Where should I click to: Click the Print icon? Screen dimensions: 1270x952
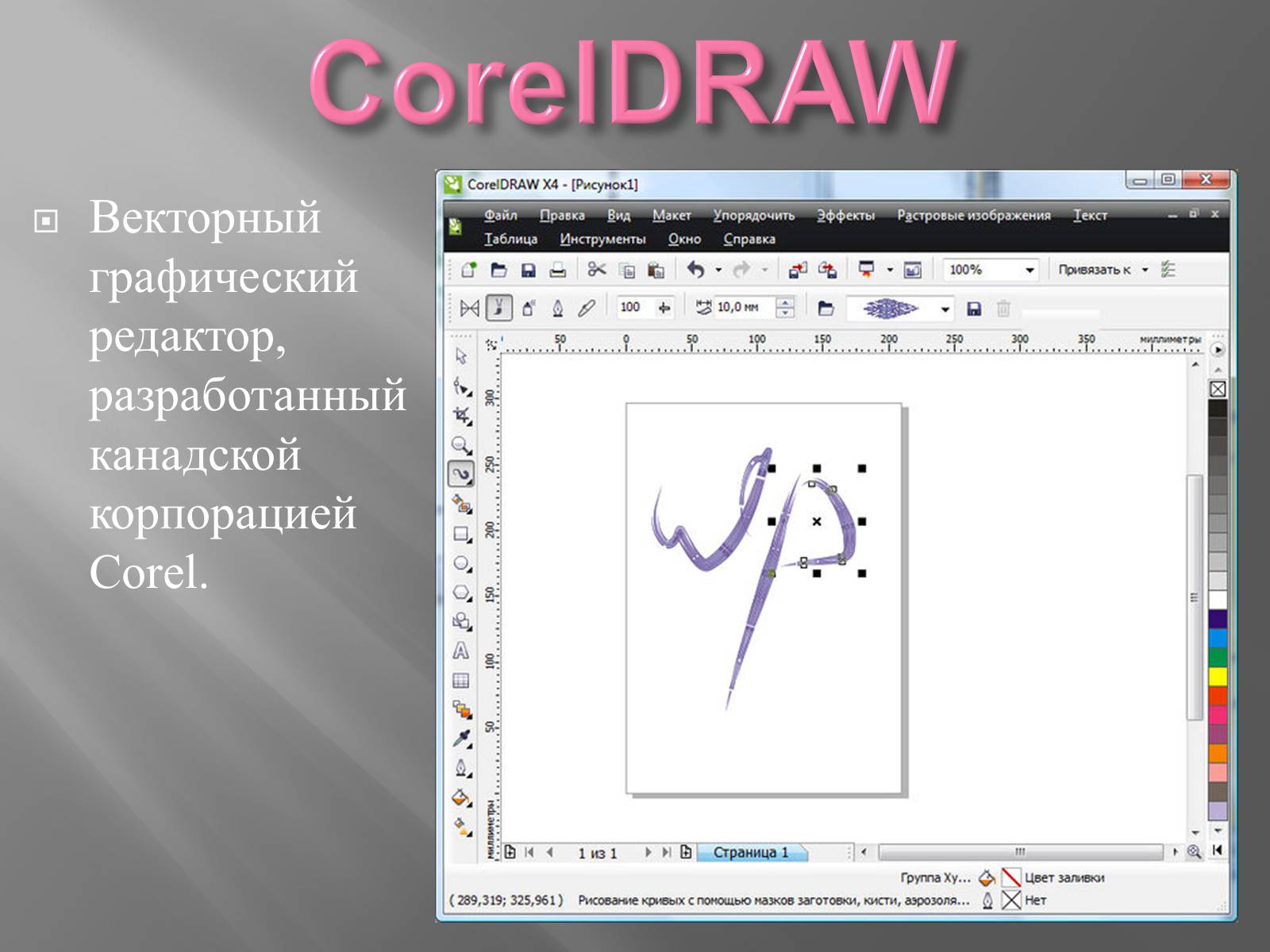(x=558, y=271)
